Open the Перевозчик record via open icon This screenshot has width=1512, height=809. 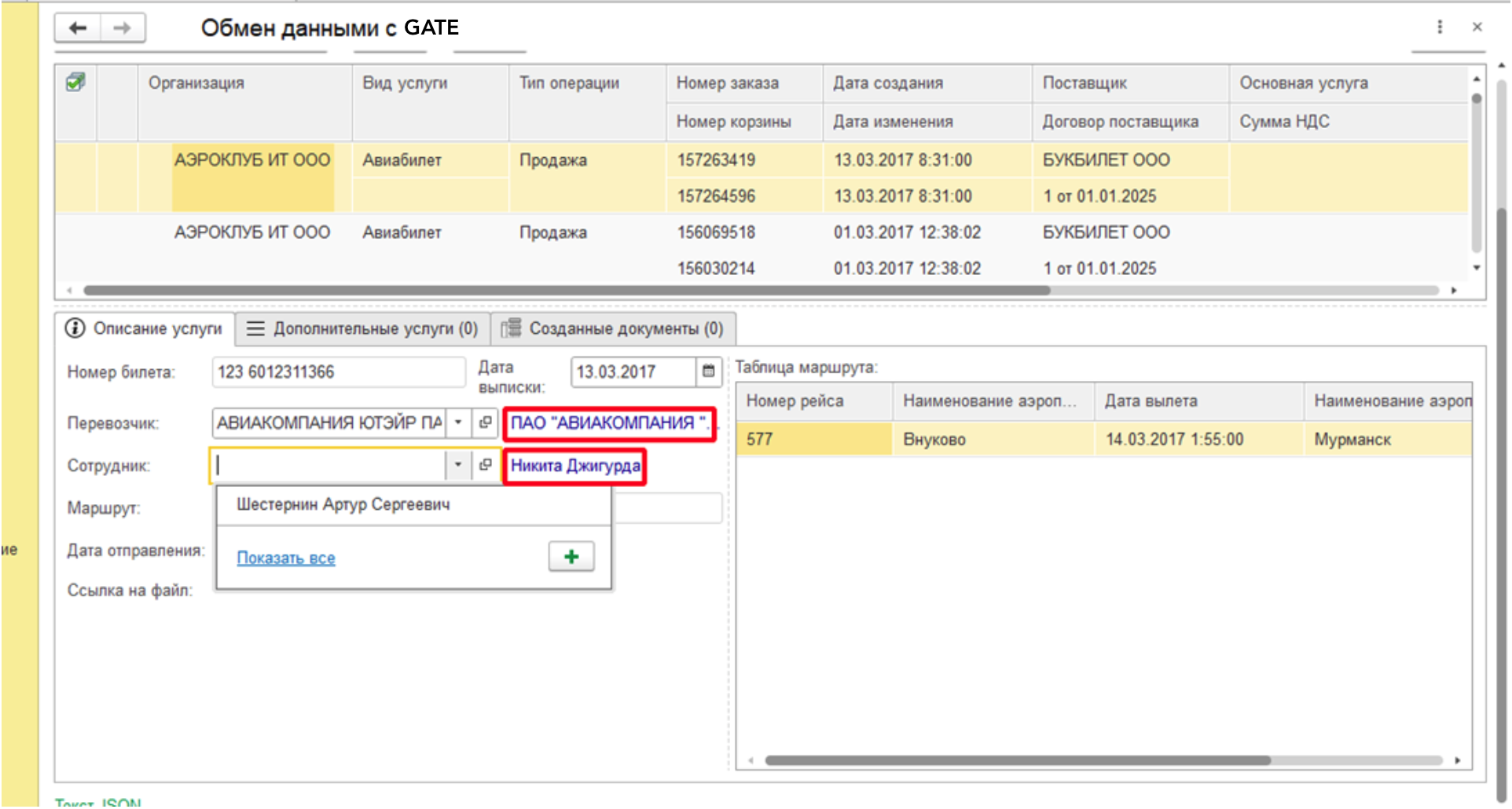(x=486, y=423)
